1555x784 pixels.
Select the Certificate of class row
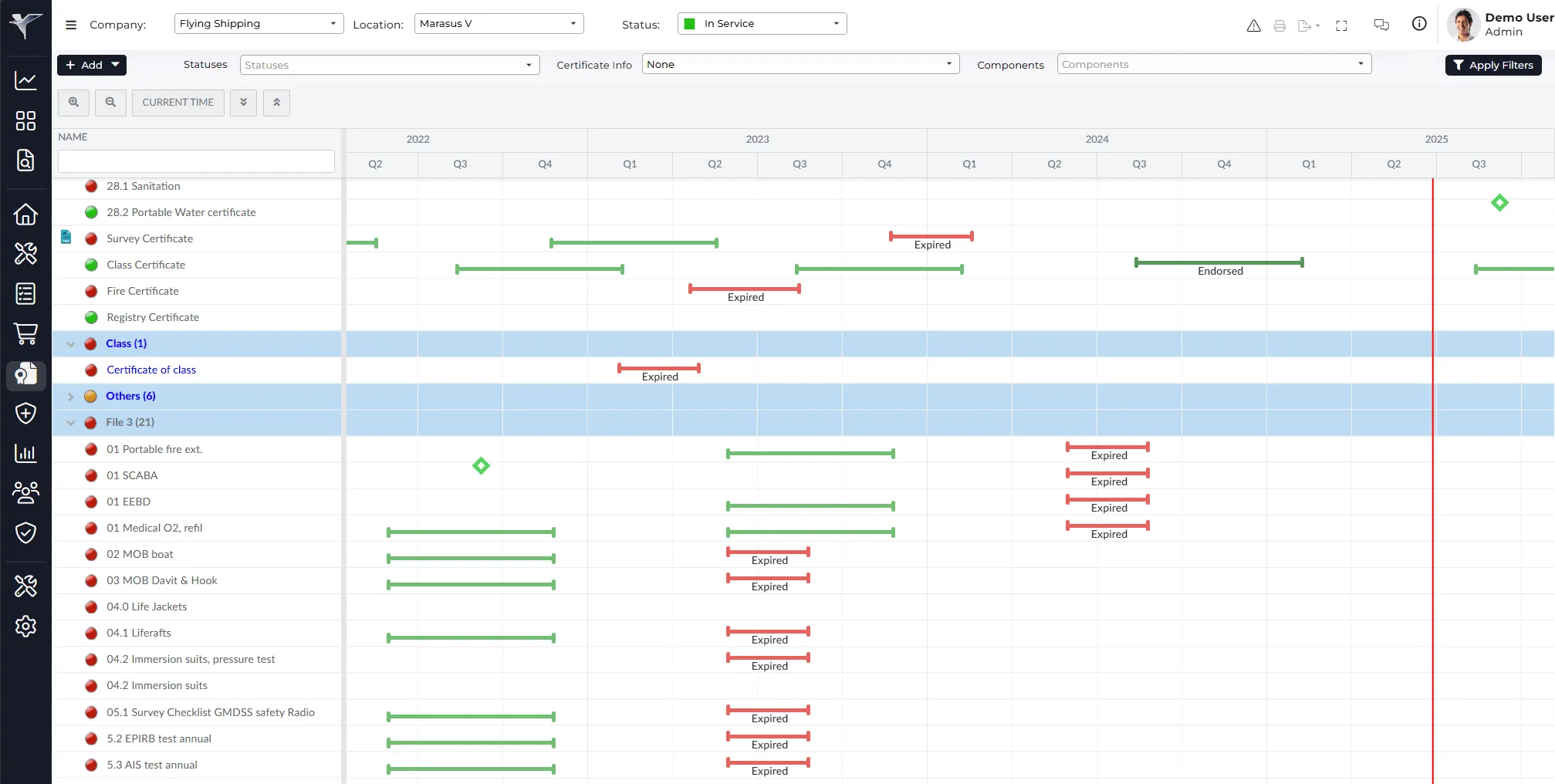[x=151, y=370]
